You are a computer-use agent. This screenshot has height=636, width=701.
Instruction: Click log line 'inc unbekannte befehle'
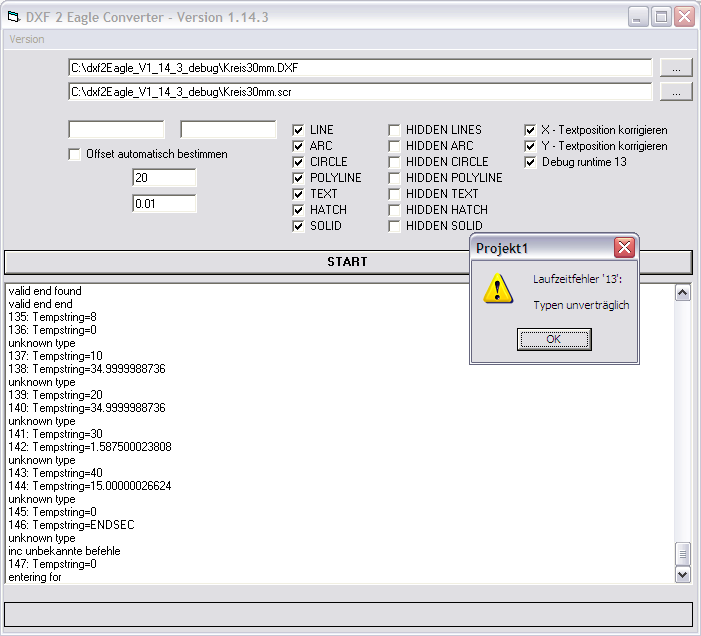point(64,551)
